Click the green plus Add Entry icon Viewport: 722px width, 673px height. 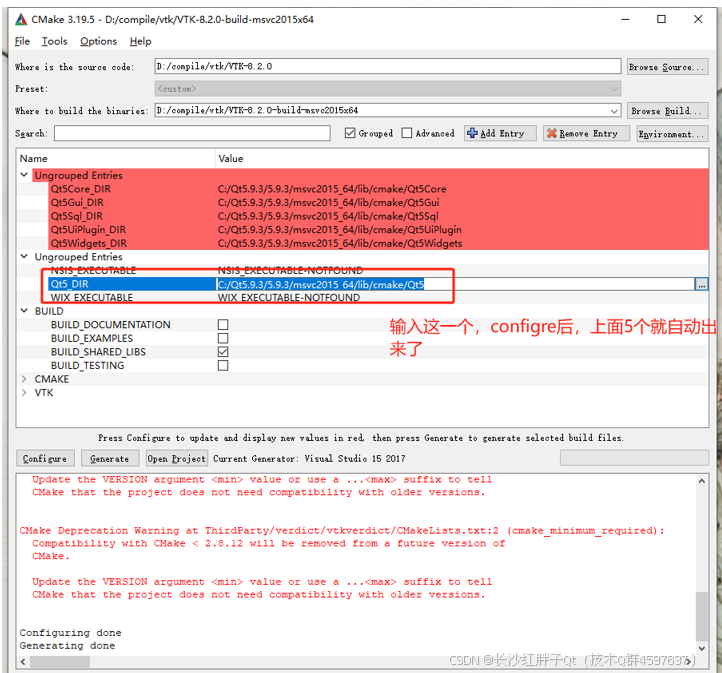coord(472,133)
